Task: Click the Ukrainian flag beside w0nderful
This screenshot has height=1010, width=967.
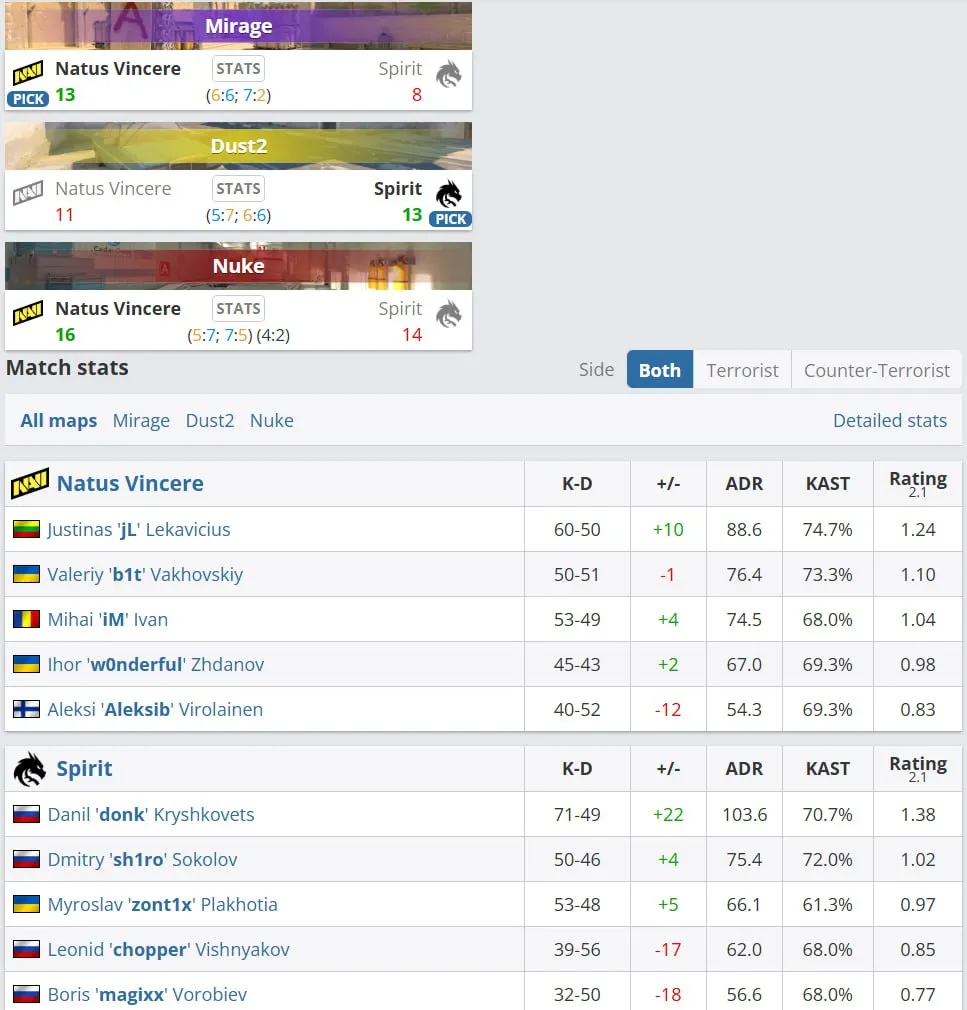Action: point(26,665)
